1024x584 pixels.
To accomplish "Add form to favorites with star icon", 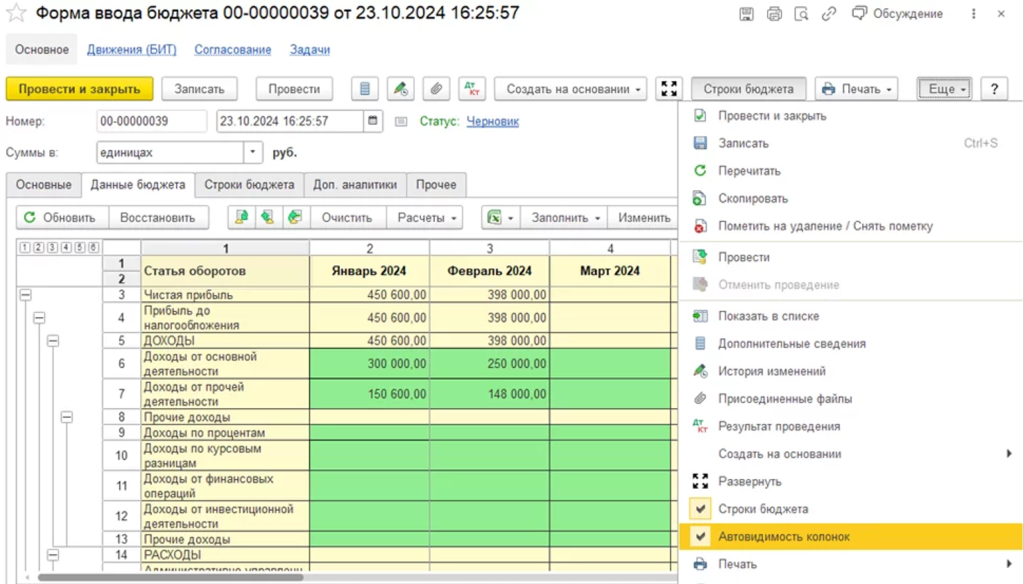I will [x=17, y=14].
